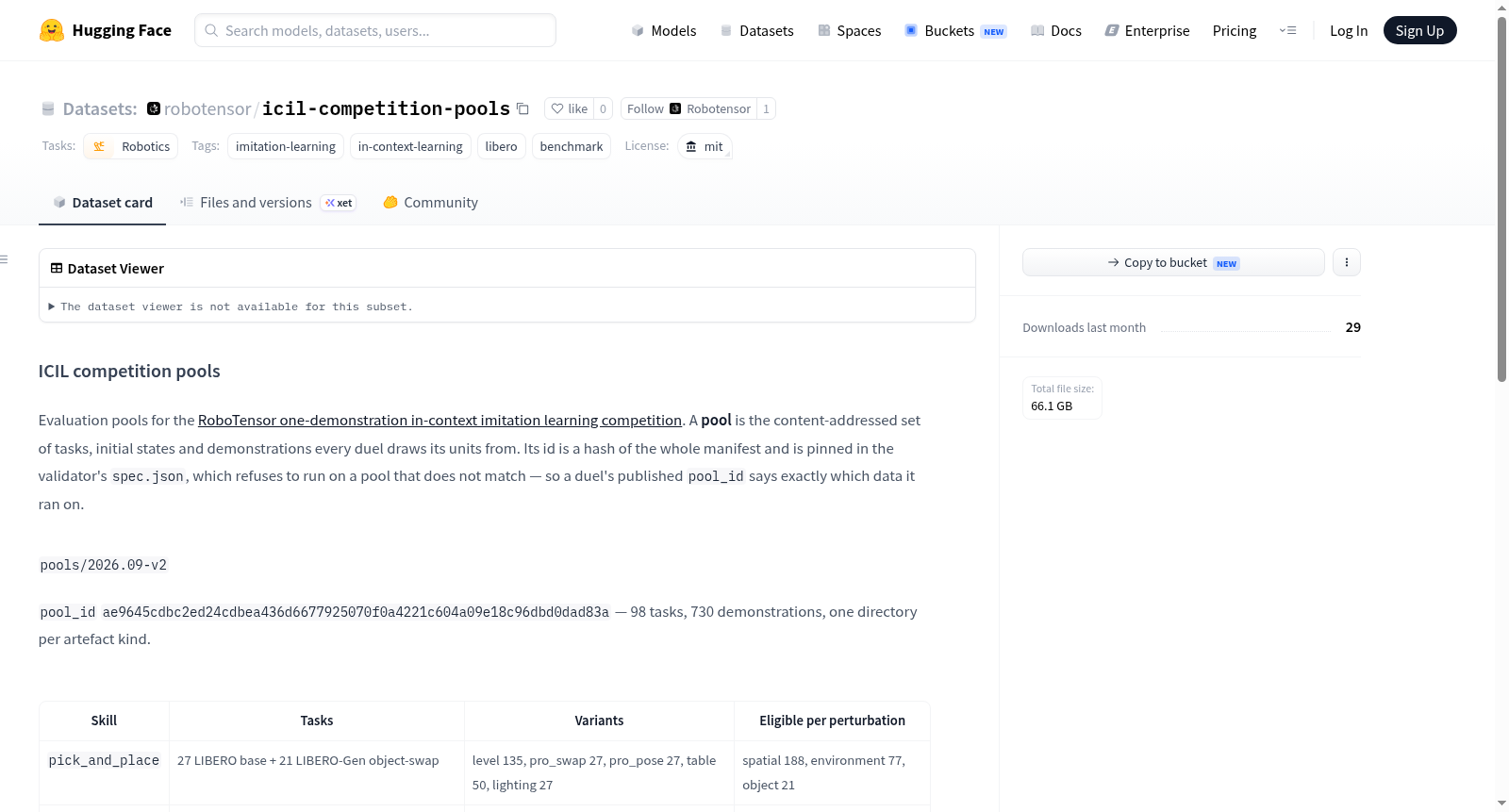Open Datasets in top navigation
The image size is (1509, 812).
tap(757, 30)
